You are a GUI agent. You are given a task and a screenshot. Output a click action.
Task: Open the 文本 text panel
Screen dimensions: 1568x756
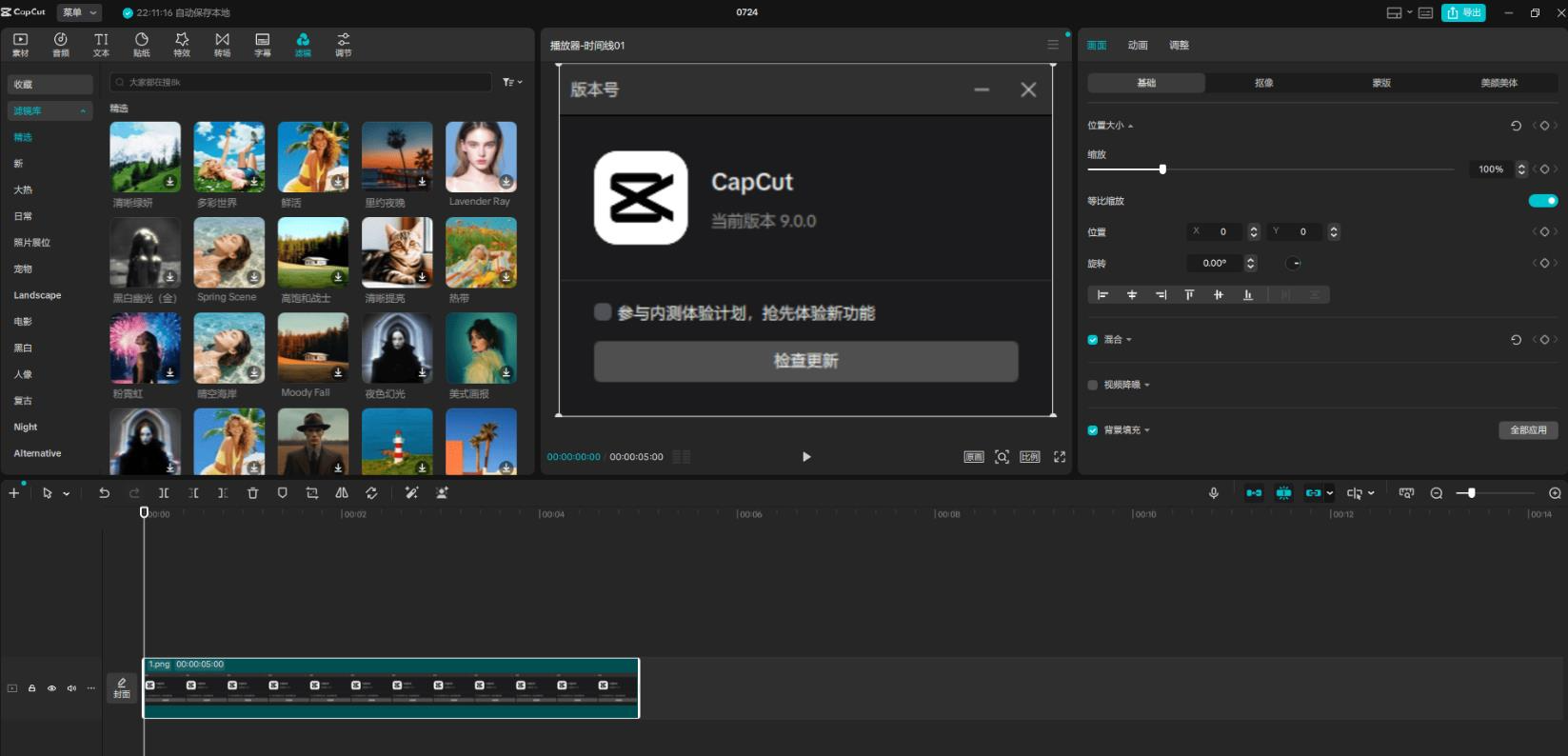click(x=101, y=44)
